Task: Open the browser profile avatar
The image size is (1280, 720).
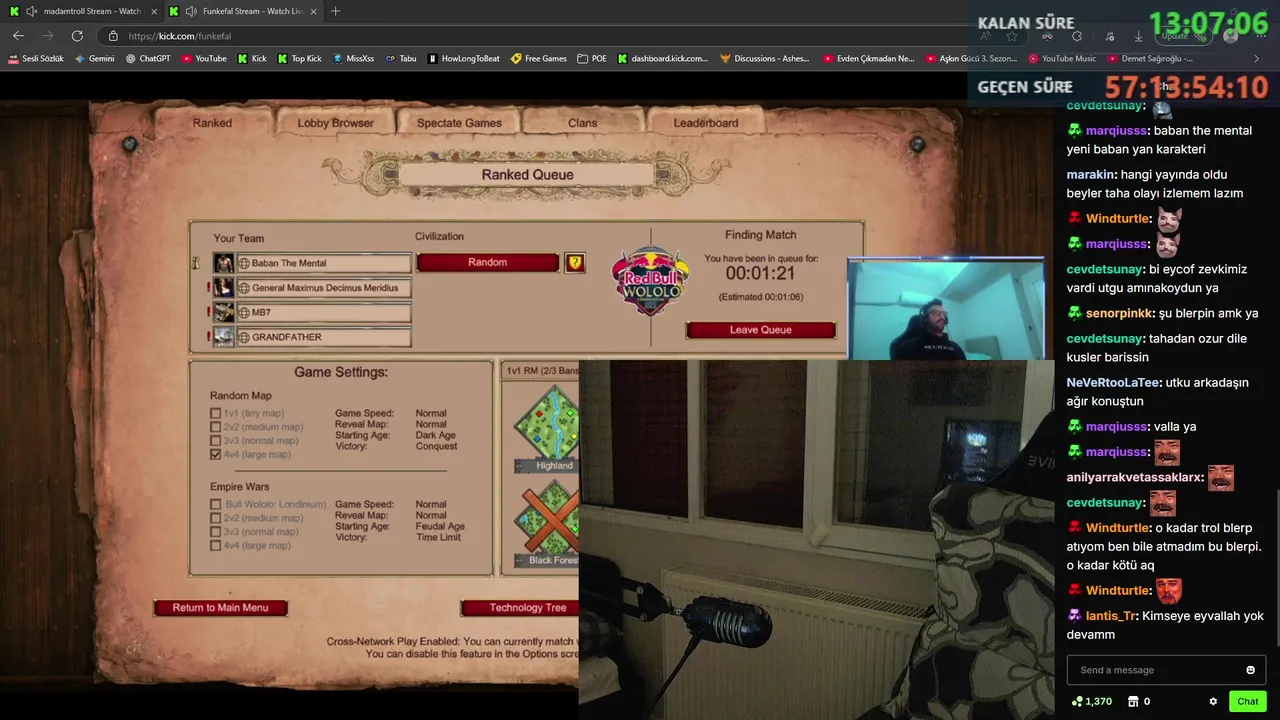Action: pyautogui.click(x=1231, y=36)
